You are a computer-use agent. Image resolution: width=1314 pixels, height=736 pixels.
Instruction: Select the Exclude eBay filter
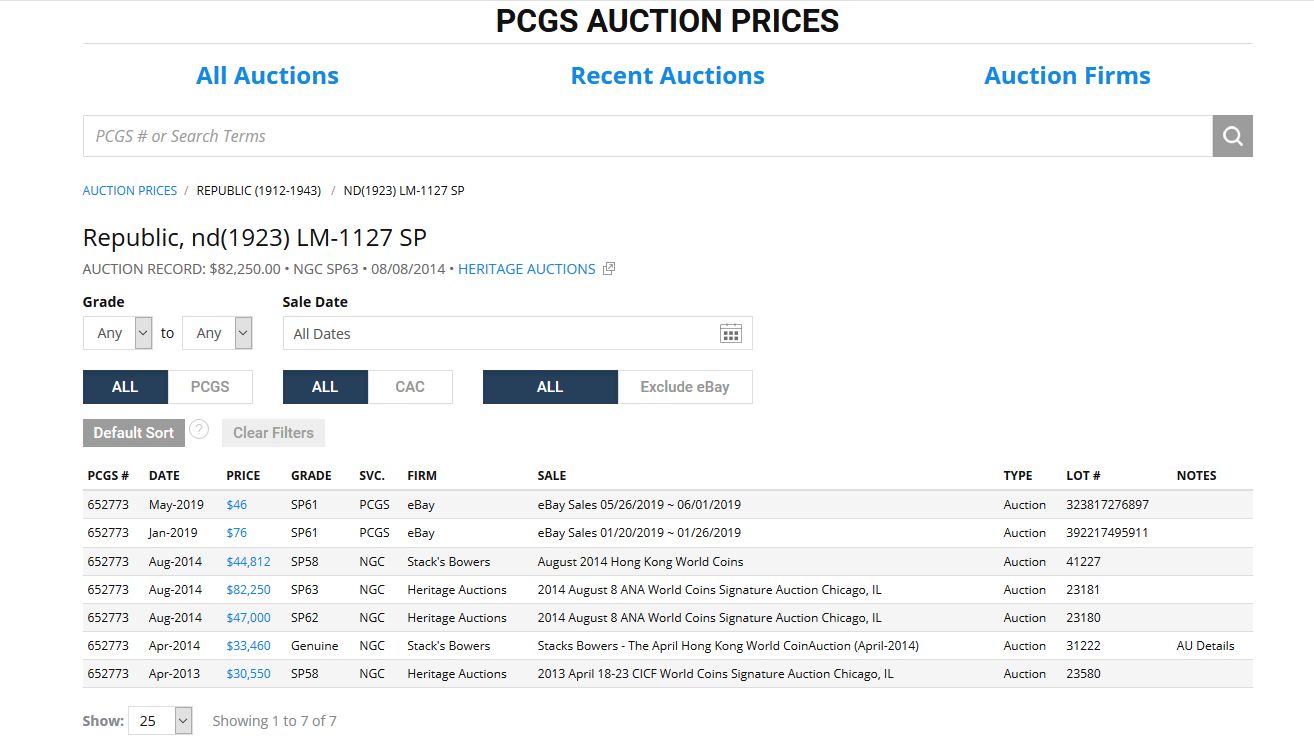[685, 387]
